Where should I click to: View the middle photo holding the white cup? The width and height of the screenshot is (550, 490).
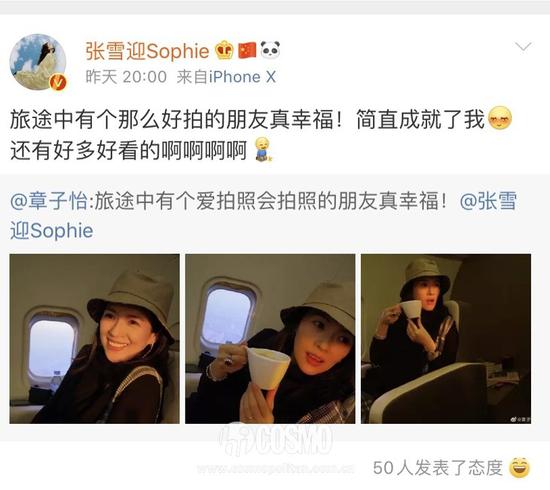click(270, 338)
